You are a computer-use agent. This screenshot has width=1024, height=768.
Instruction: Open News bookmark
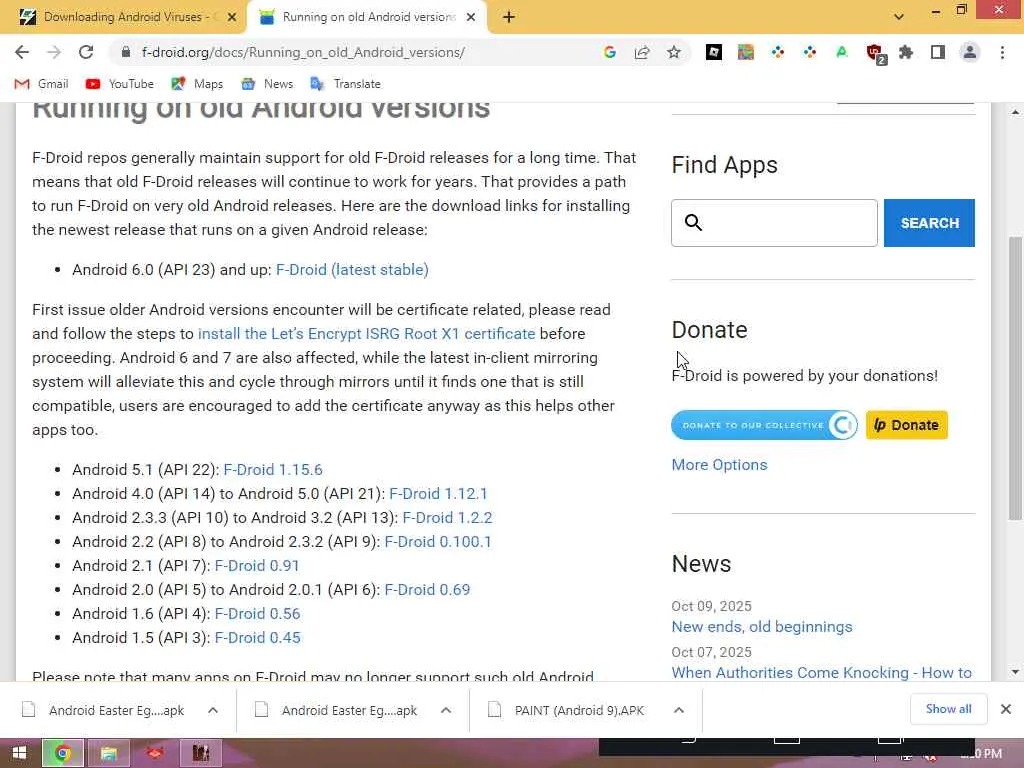(x=266, y=84)
